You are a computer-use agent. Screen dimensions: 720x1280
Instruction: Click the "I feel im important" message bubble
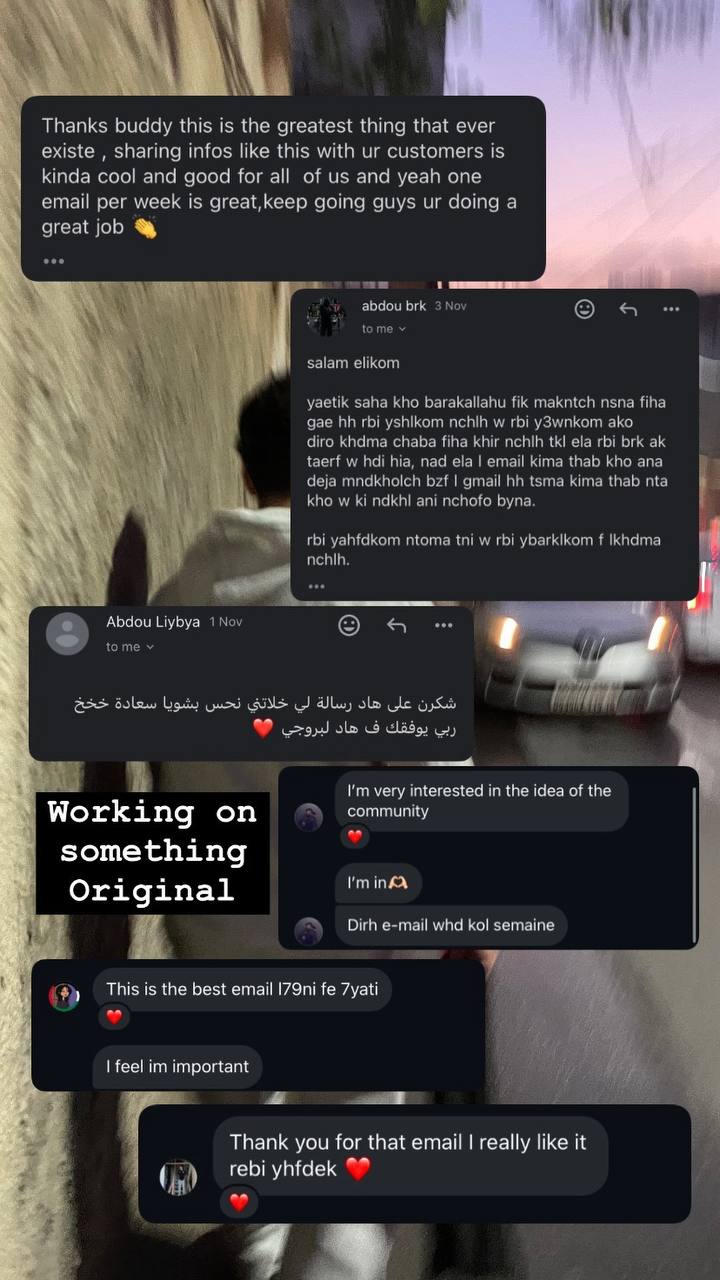pos(178,1067)
